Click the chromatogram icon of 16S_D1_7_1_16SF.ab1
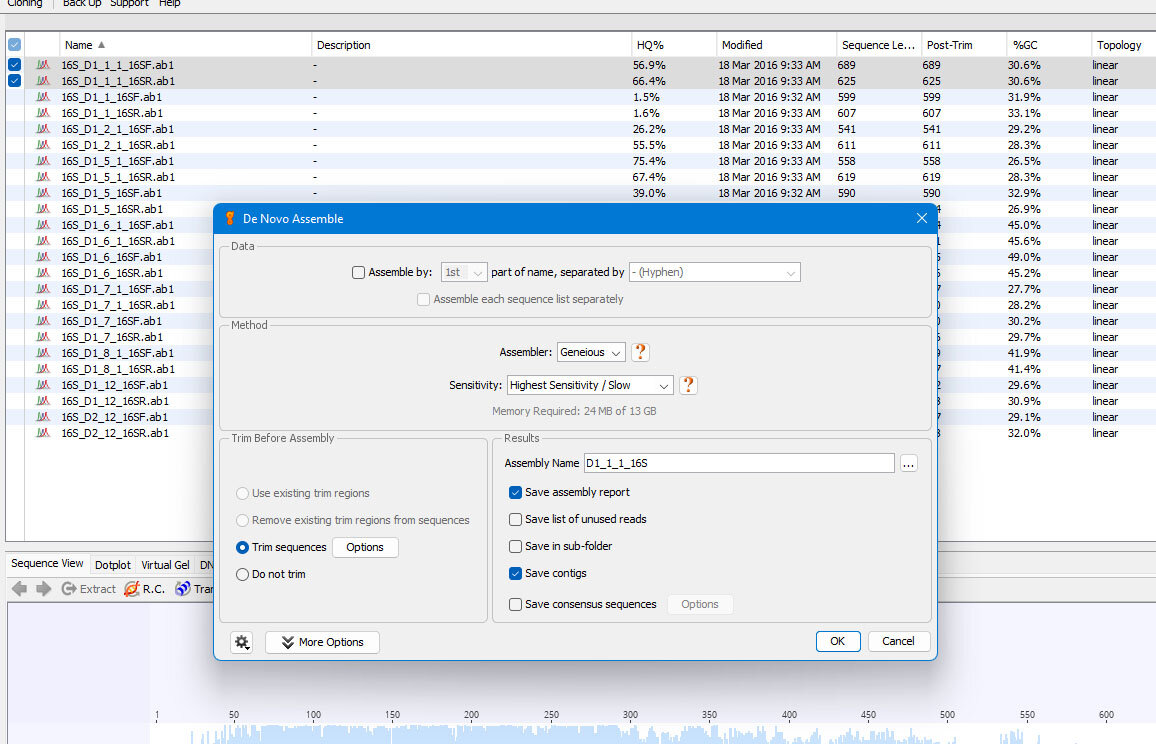Viewport: 1156px width, 744px height. pyautogui.click(x=43, y=289)
